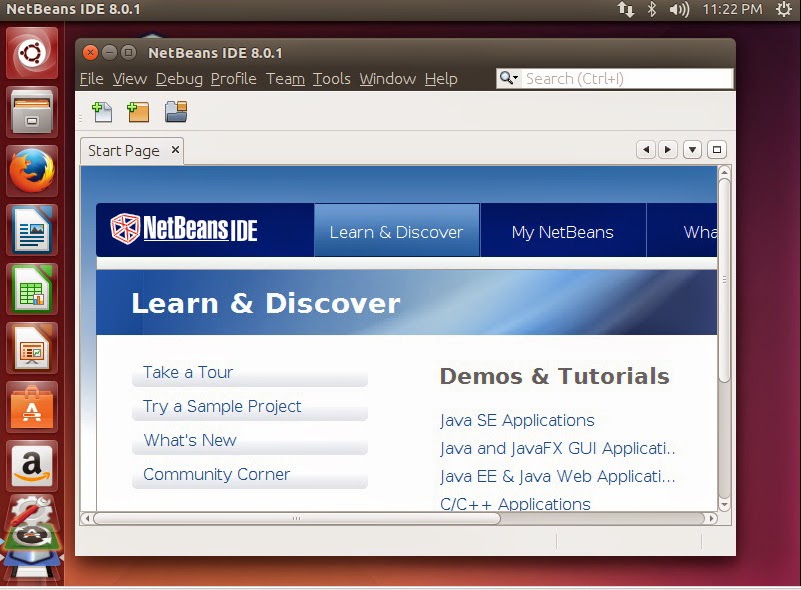The image size is (801, 590).
Task: Open Java SE Applications tutorial link
Action: [x=517, y=420]
